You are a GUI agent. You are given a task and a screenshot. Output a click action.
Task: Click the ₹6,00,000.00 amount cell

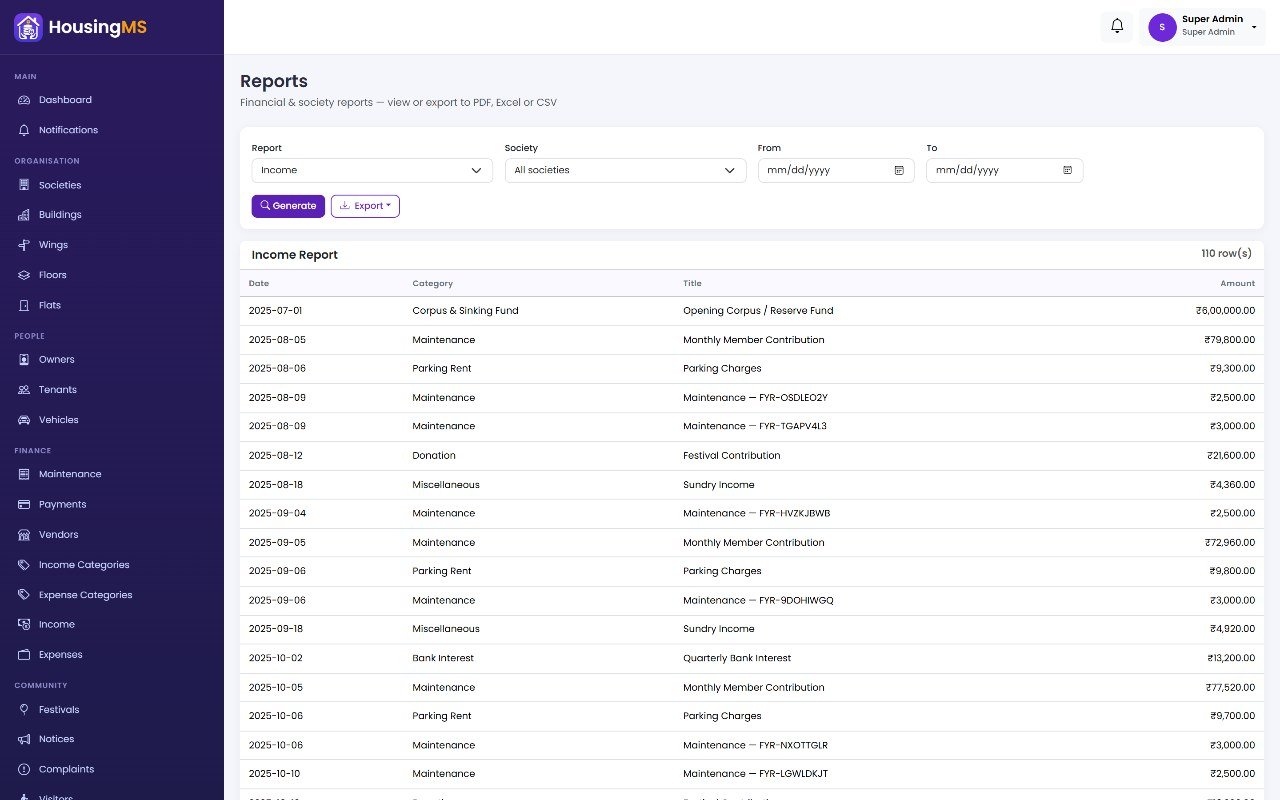tap(1225, 311)
